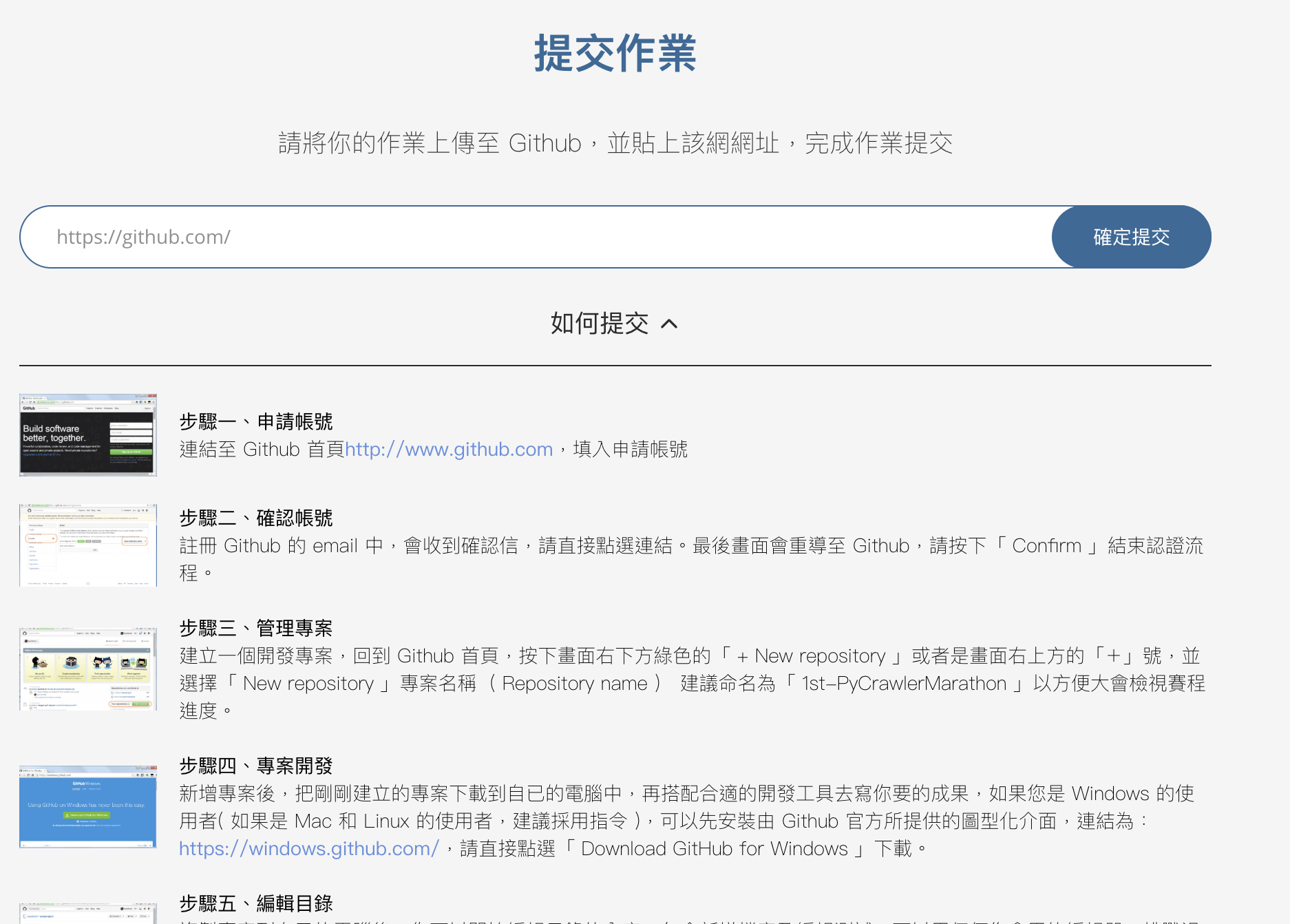Open the step three project management thumbnail
This screenshot has width=1290, height=924.
(88, 669)
